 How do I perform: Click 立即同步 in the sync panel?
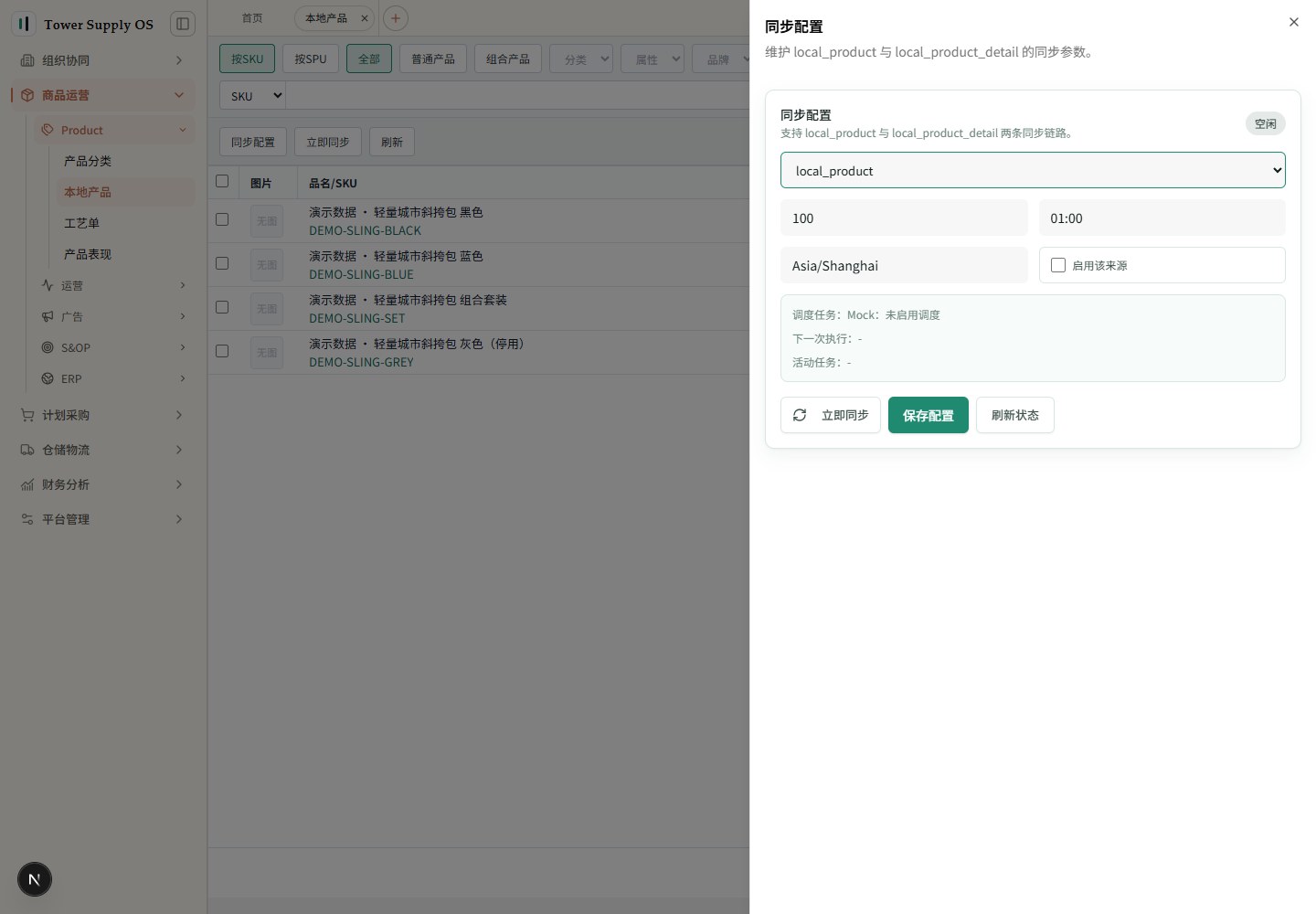pyautogui.click(x=831, y=415)
